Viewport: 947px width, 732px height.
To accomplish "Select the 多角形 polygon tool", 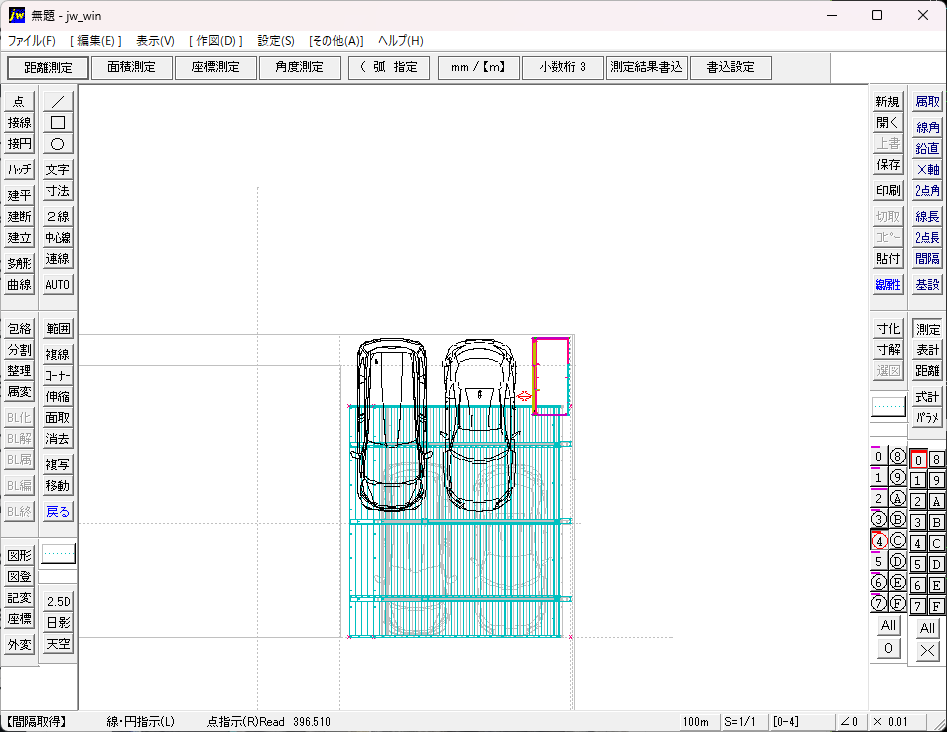I will tap(19, 263).
